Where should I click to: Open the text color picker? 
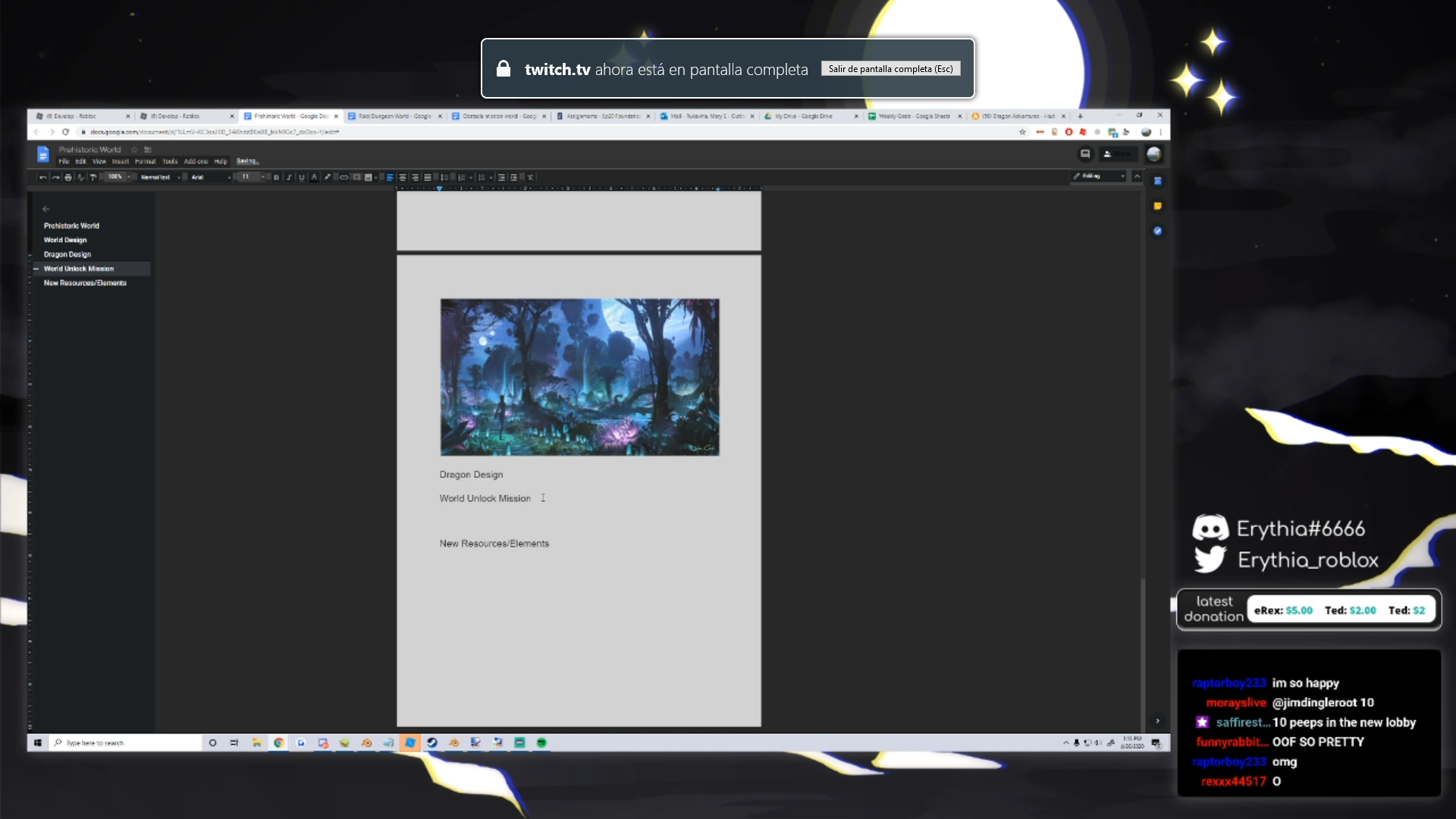point(314,177)
